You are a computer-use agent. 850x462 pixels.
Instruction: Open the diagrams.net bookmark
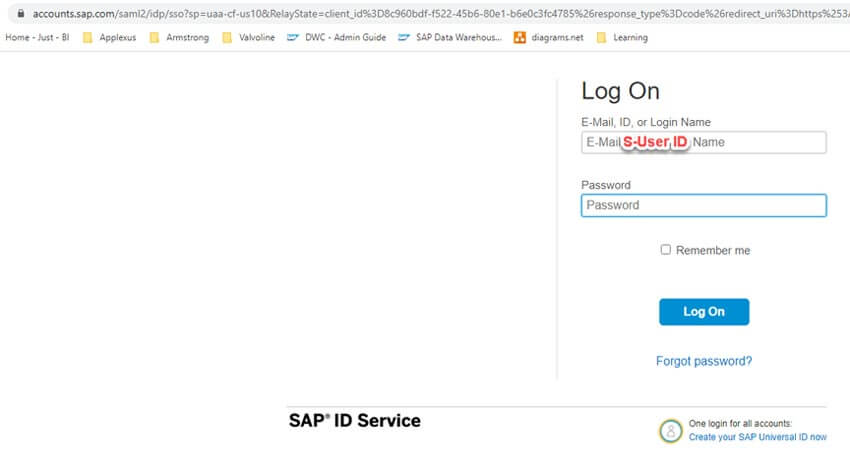(549, 37)
